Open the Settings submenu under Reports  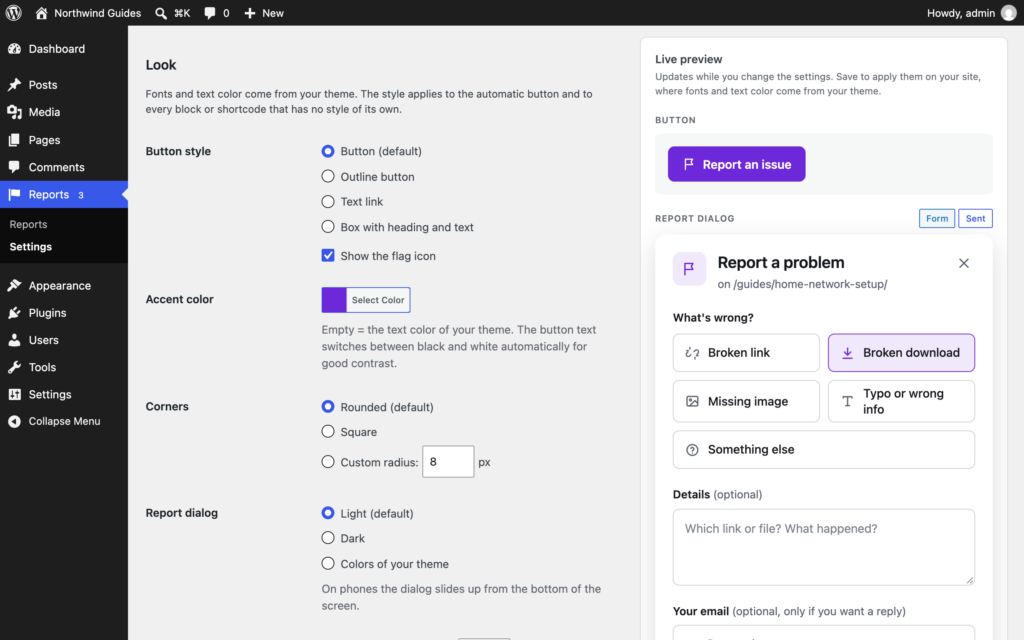point(31,247)
